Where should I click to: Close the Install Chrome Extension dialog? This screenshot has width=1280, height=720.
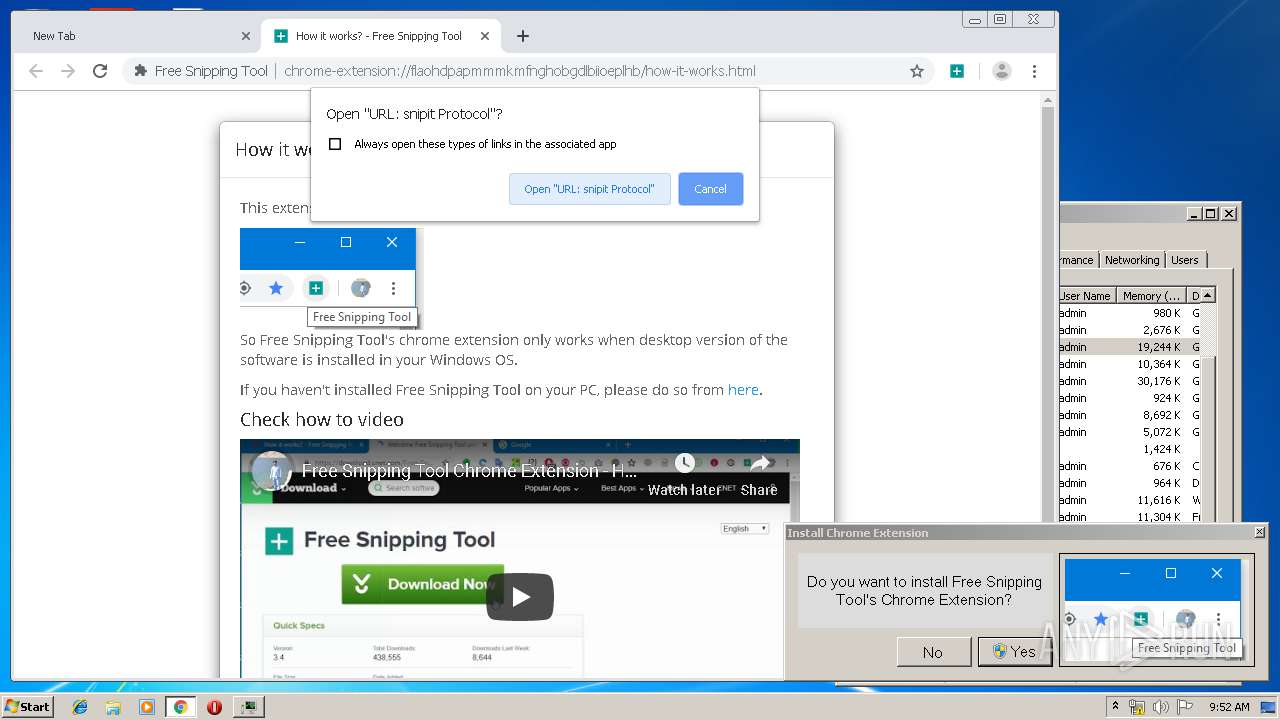pyautogui.click(x=1259, y=532)
